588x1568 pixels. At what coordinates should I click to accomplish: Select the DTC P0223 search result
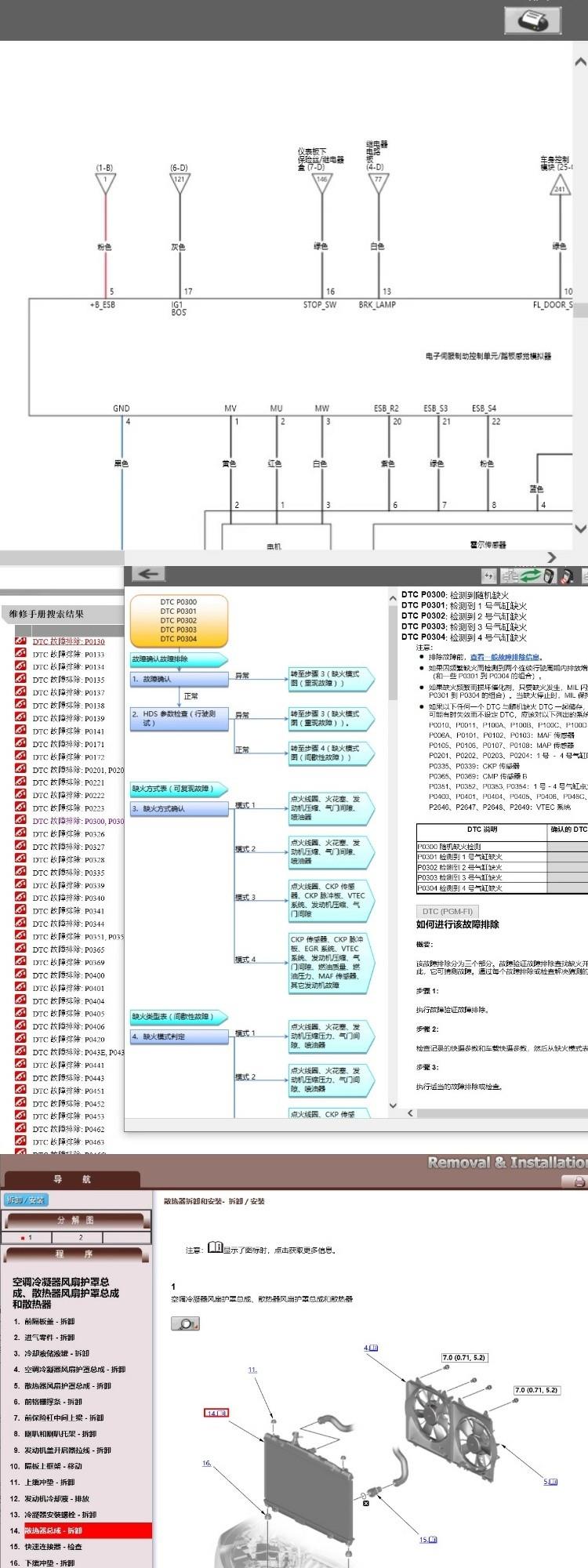coord(68,808)
